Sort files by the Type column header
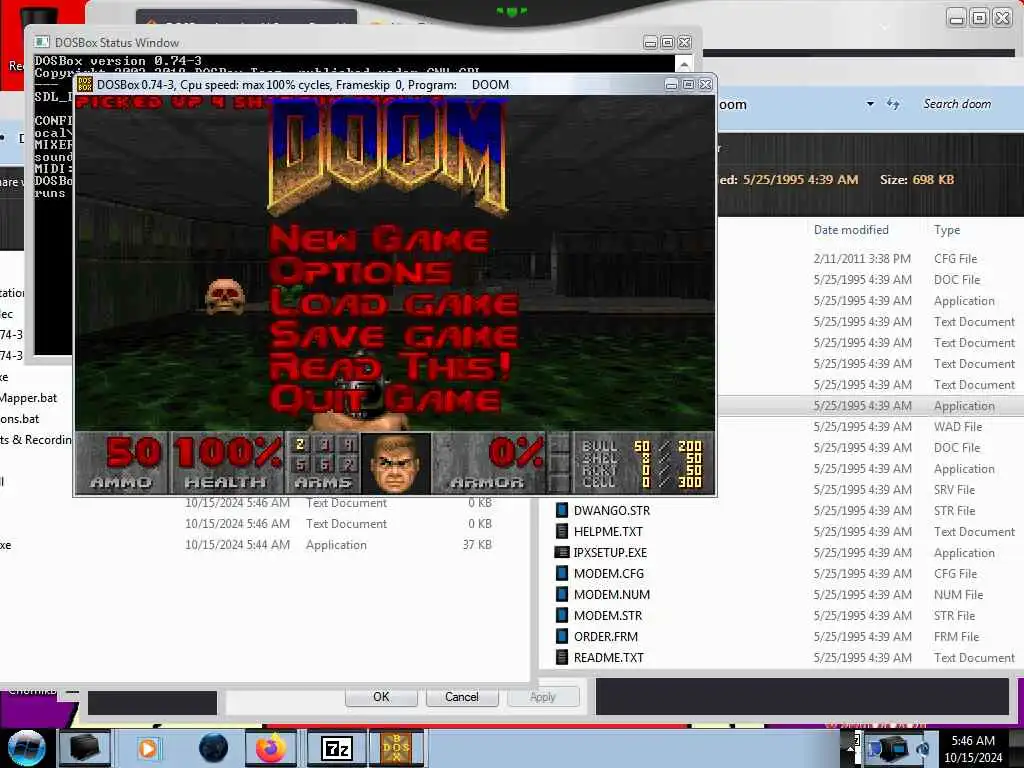This screenshot has height=768, width=1024. 946,230
